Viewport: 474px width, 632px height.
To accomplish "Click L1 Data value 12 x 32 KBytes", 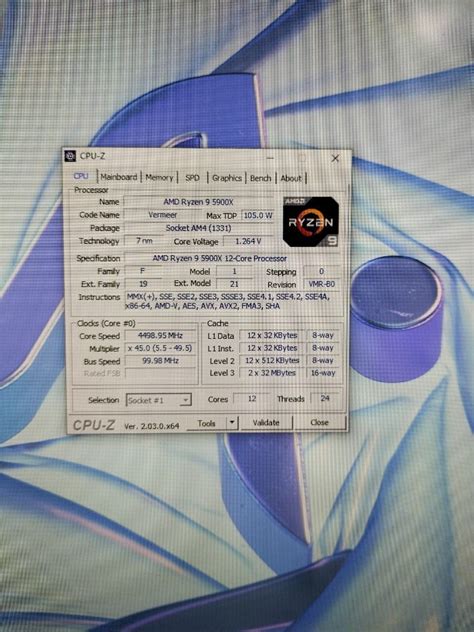I will [272, 335].
